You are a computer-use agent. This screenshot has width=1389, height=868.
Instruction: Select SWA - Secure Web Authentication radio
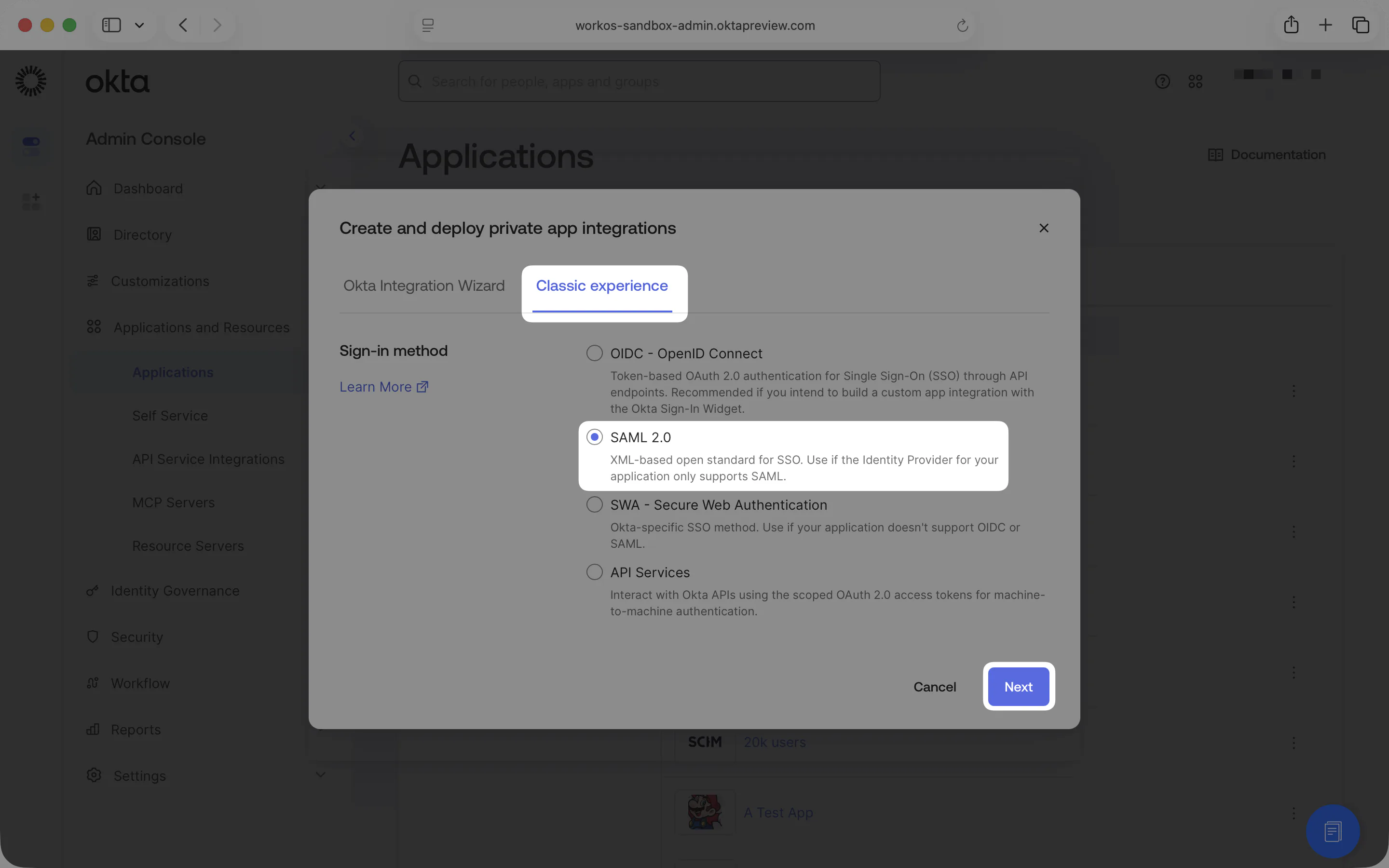pos(594,504)
